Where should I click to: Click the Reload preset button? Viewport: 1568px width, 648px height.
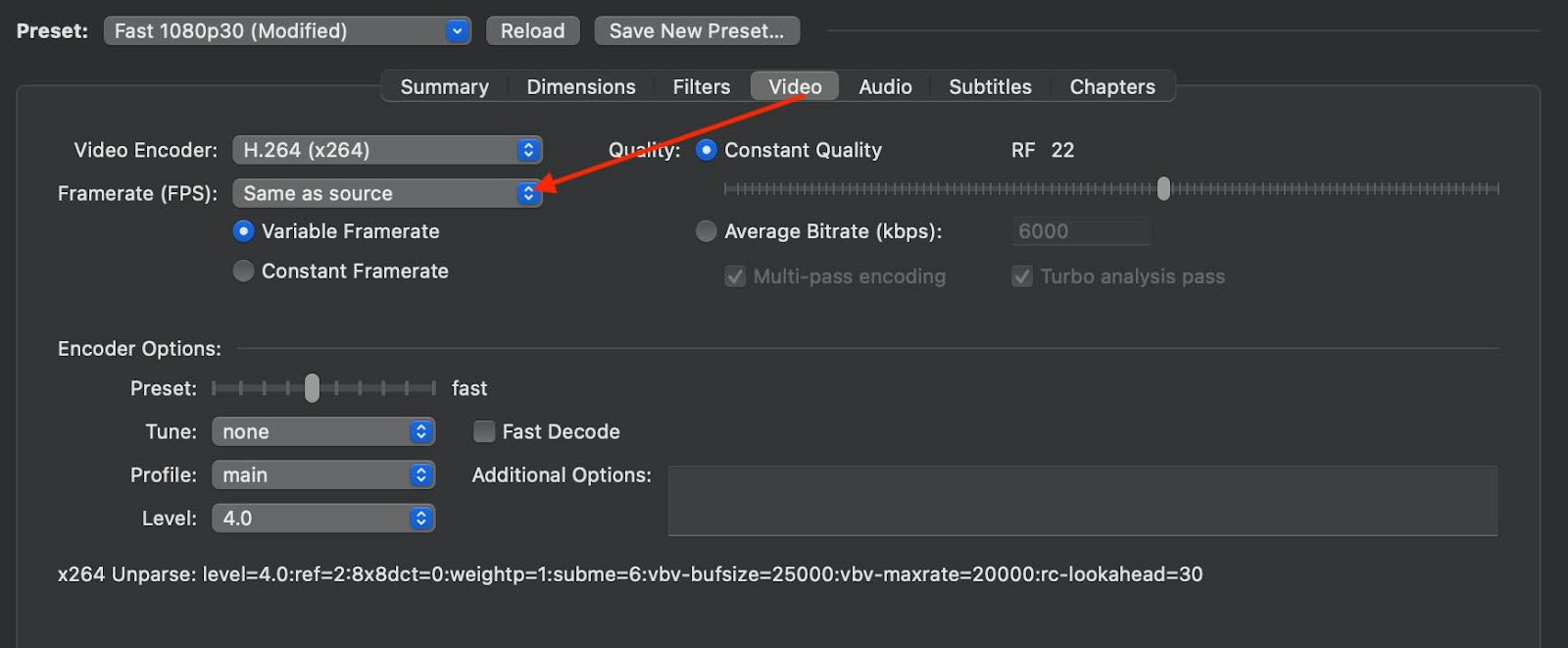(x=532, y=31)
